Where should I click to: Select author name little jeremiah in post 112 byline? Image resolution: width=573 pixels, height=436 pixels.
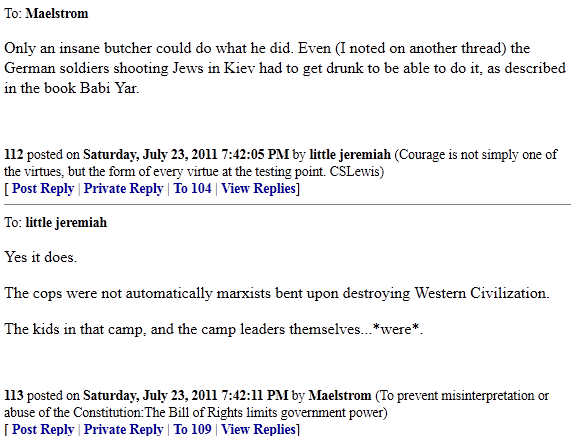click(350, 155)
